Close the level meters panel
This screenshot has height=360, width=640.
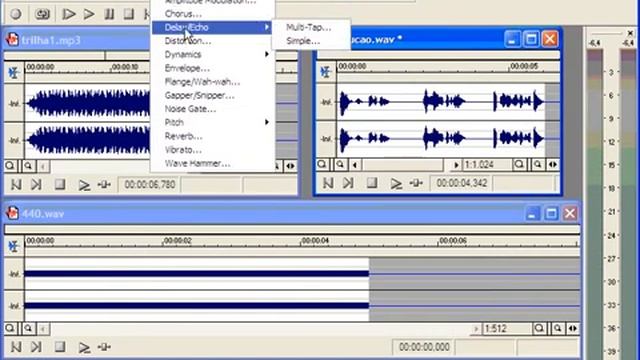(630, 33)
